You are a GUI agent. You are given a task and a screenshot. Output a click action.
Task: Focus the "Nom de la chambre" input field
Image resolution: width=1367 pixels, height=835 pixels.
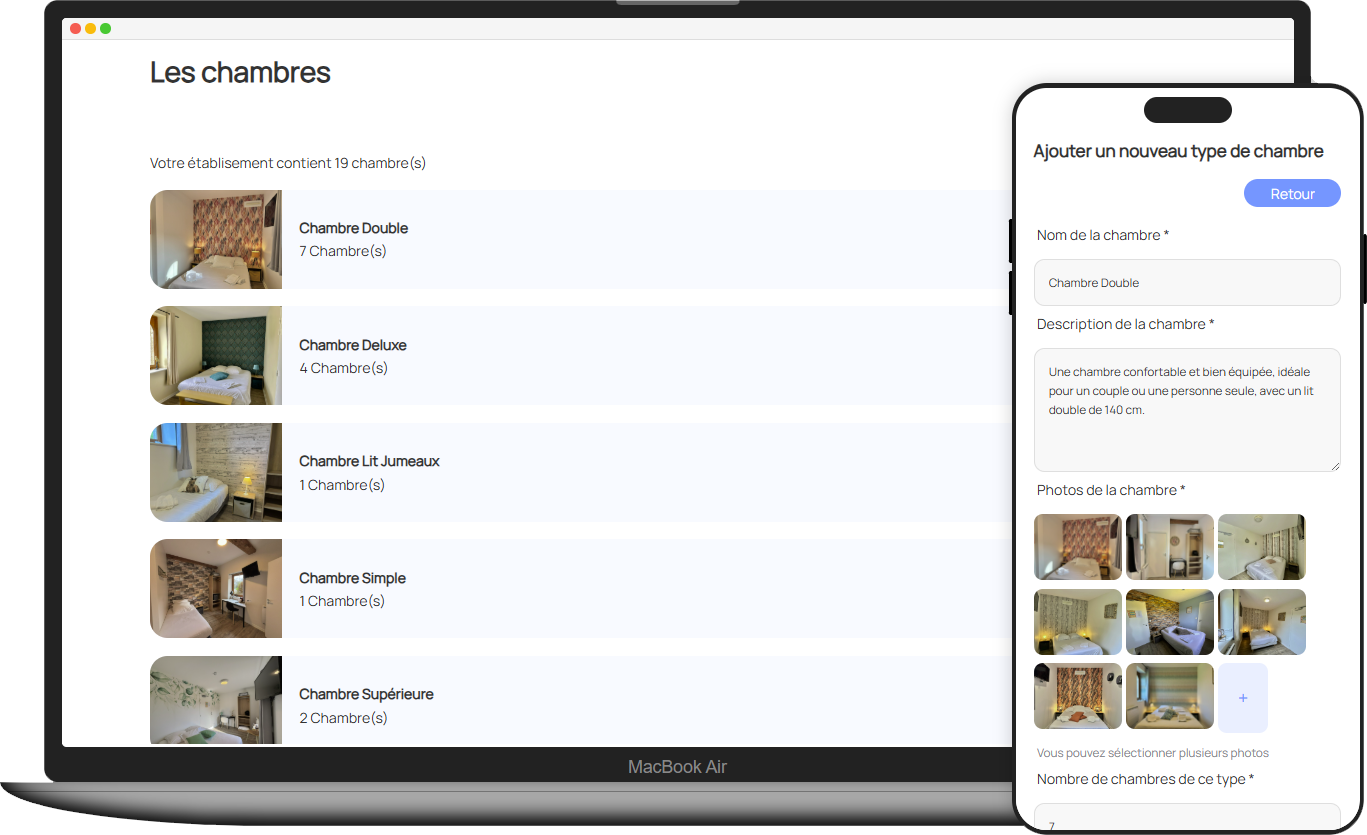pyautogui.click(x=1186, y=282)
